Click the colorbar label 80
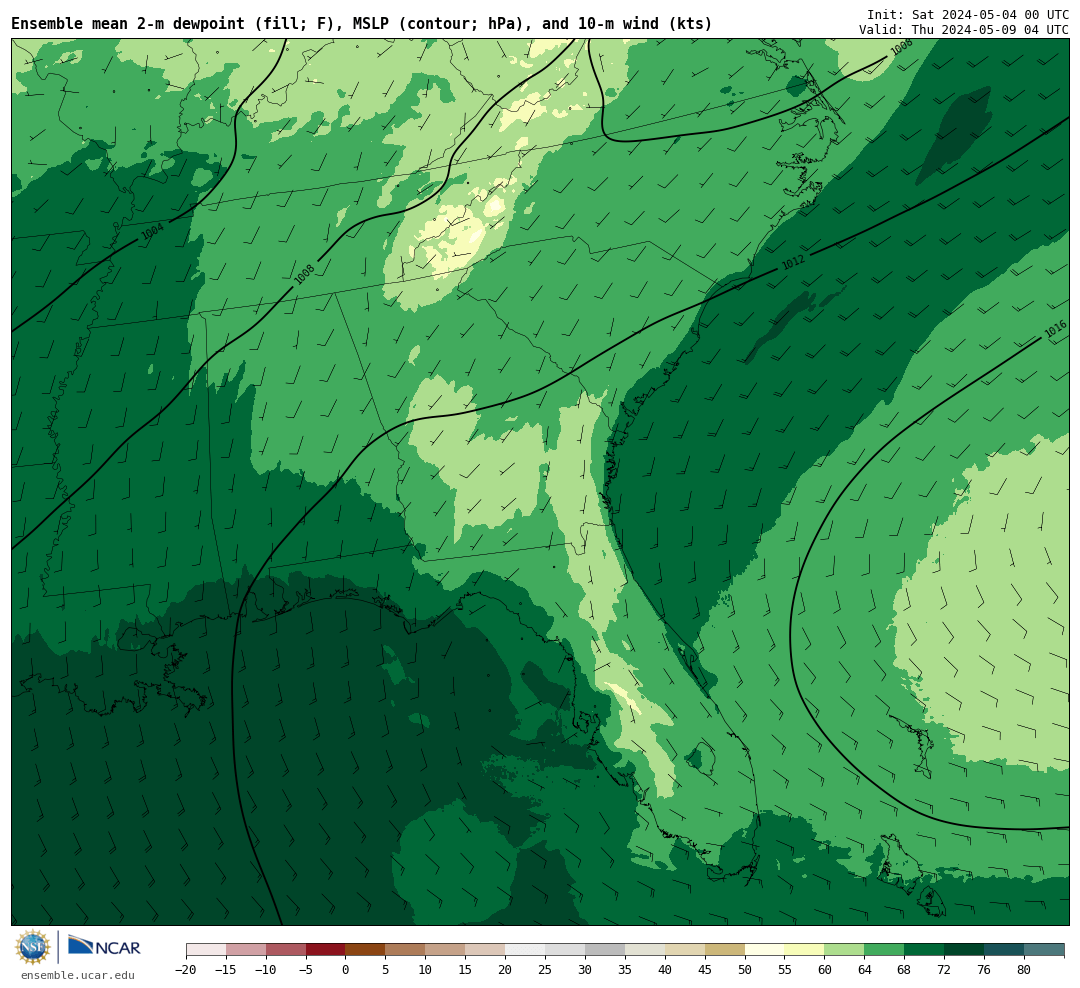1080x988 pixels. [1024, 970]
